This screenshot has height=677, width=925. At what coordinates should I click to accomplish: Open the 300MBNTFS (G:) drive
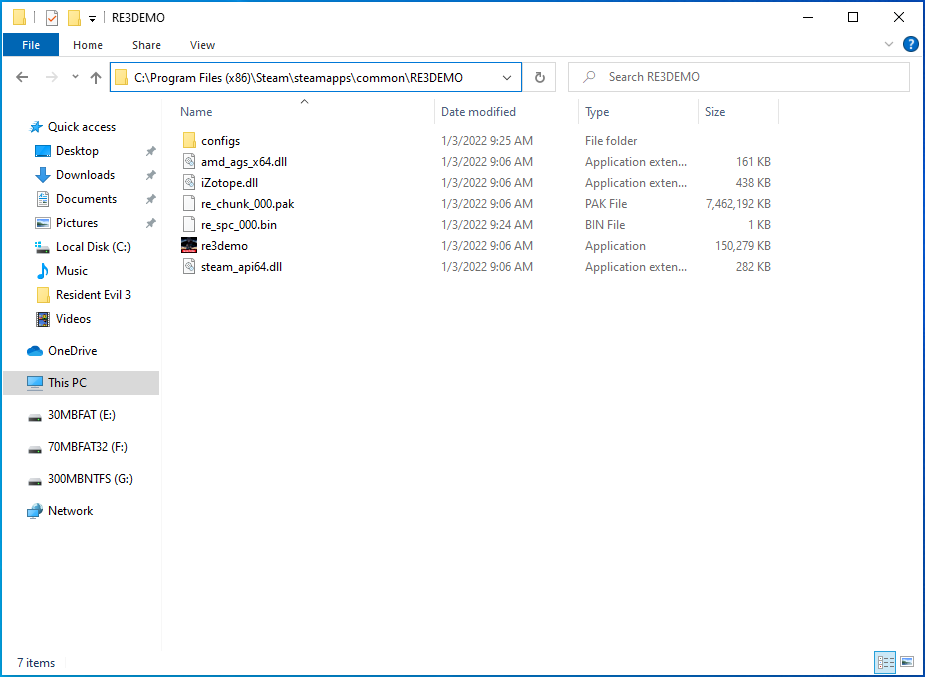90,479
